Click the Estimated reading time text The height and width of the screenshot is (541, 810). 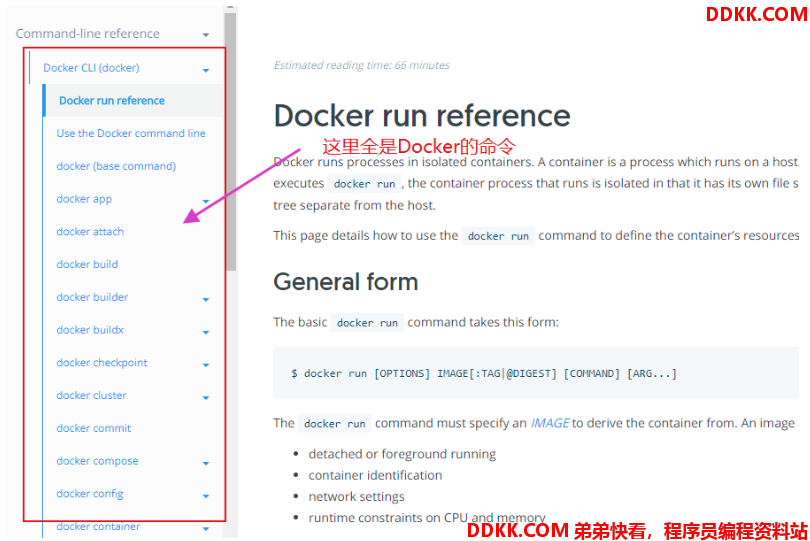click(362, 65)
